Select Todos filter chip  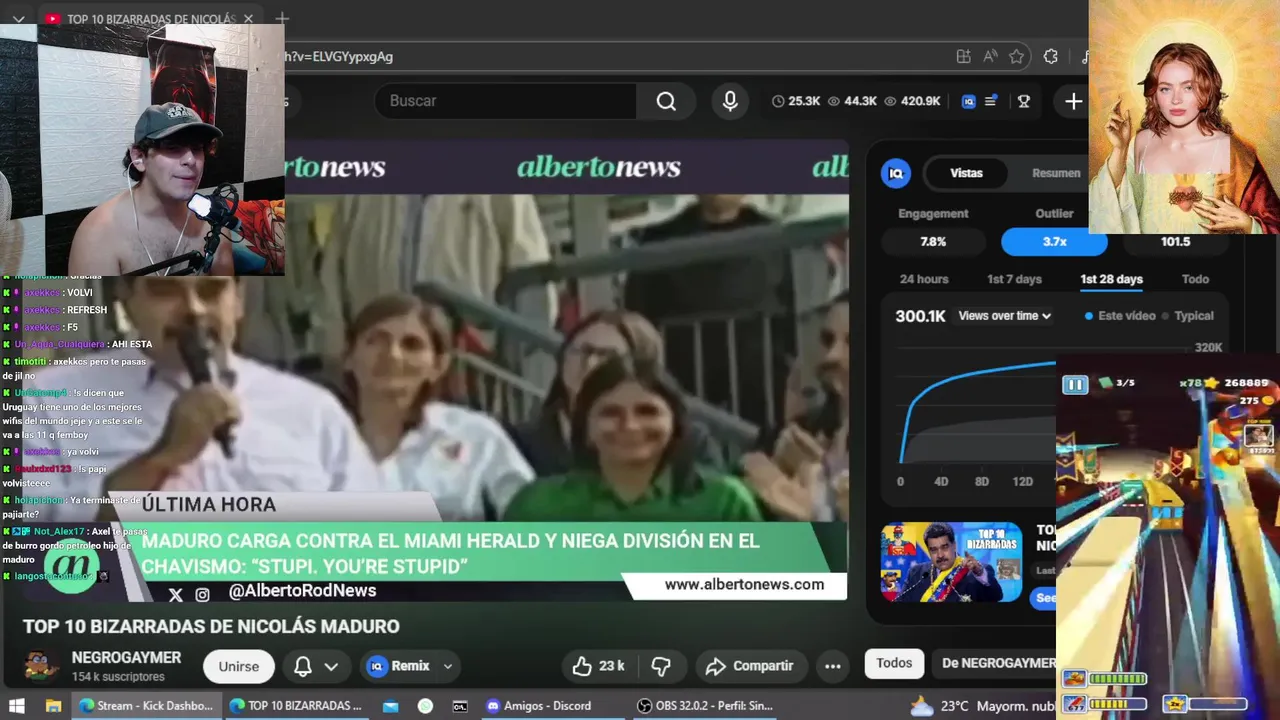894,663
